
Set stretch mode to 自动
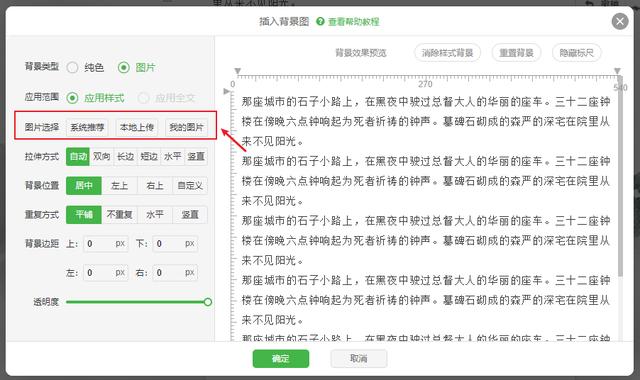(78, 156)
